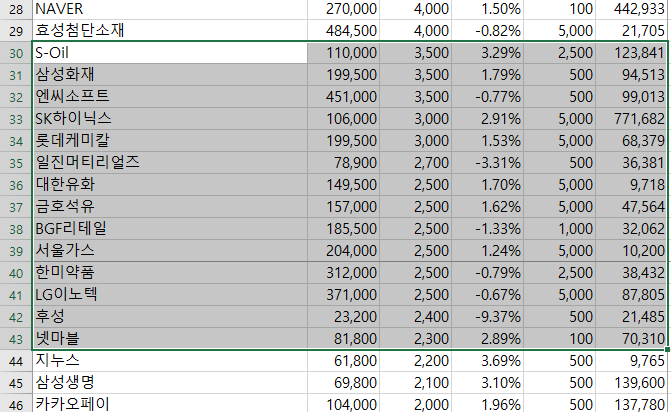The image size is (671, 412).
Task: Click the change cell 2,700
Action: [x=416, y=163]
